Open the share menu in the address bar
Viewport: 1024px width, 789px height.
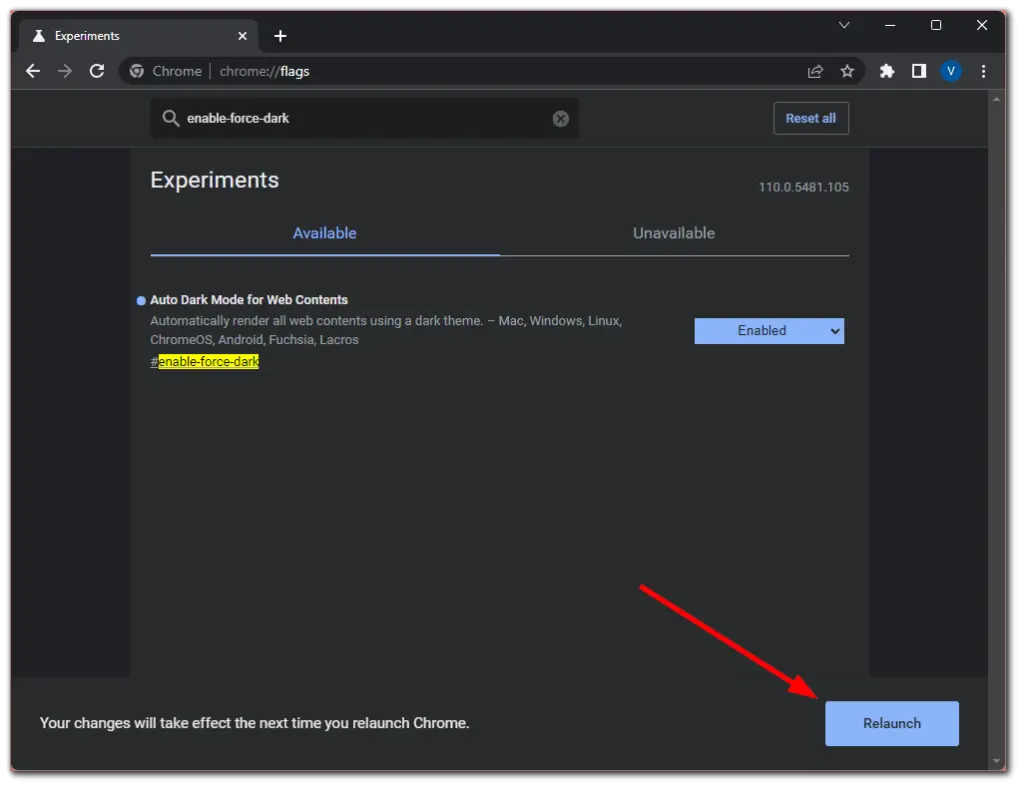[815, 71]
